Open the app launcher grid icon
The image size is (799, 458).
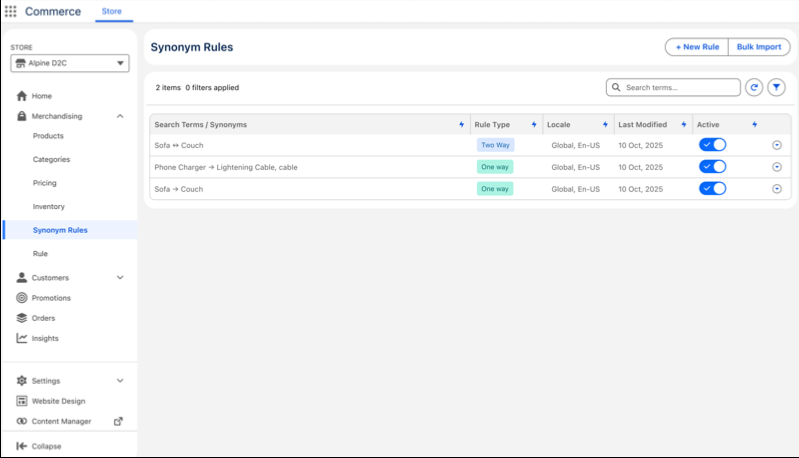click(x=11, y=11)
